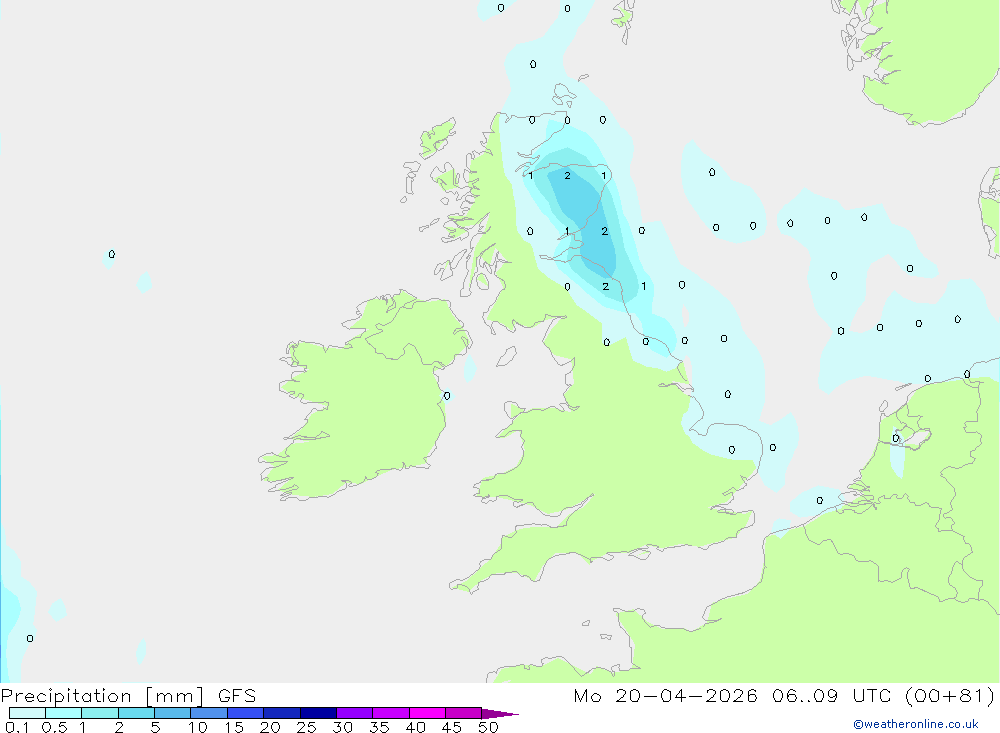This screenshot has width=1000, height=733.
Task: Click the legend label '0.5'
Action: 54,727
